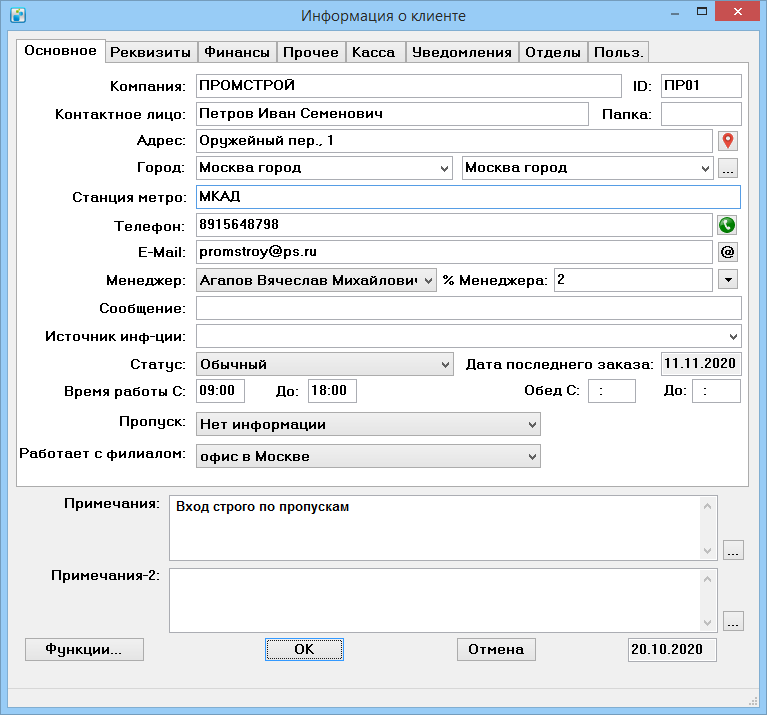Open map location pin for address
The width and height of the screenshot is (767, 715).
point(727,141)
